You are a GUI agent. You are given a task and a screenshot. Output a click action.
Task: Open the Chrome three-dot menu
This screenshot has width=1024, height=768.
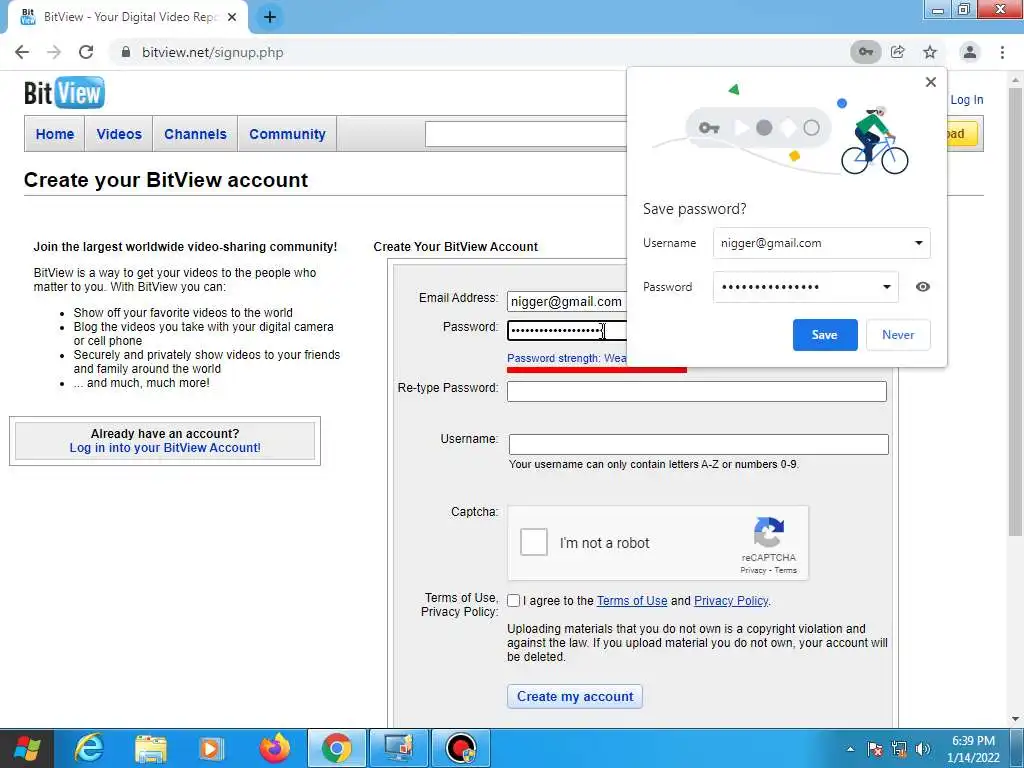coord(1002,52)
